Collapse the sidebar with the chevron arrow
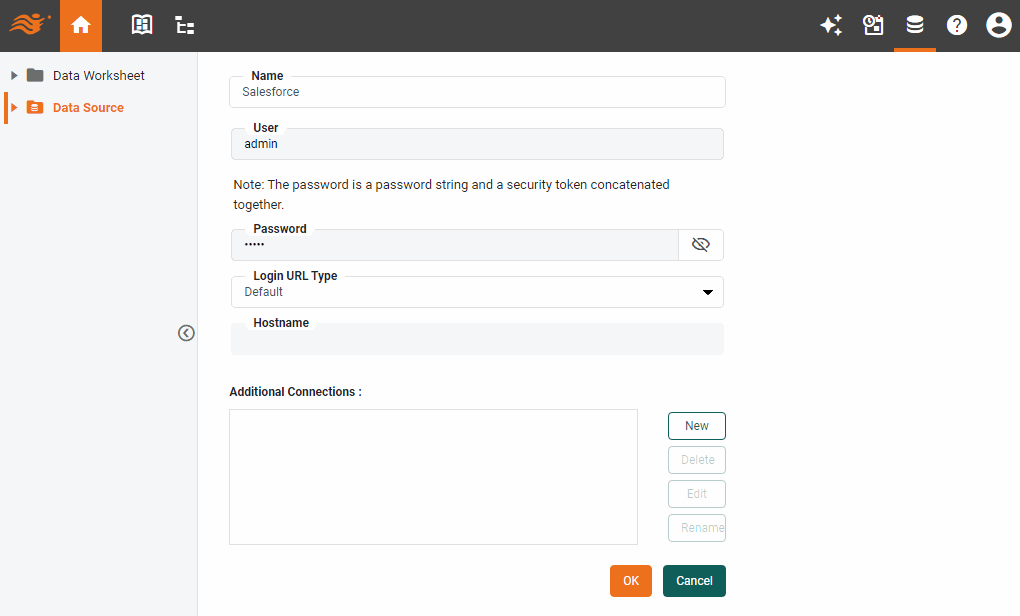 186,333
